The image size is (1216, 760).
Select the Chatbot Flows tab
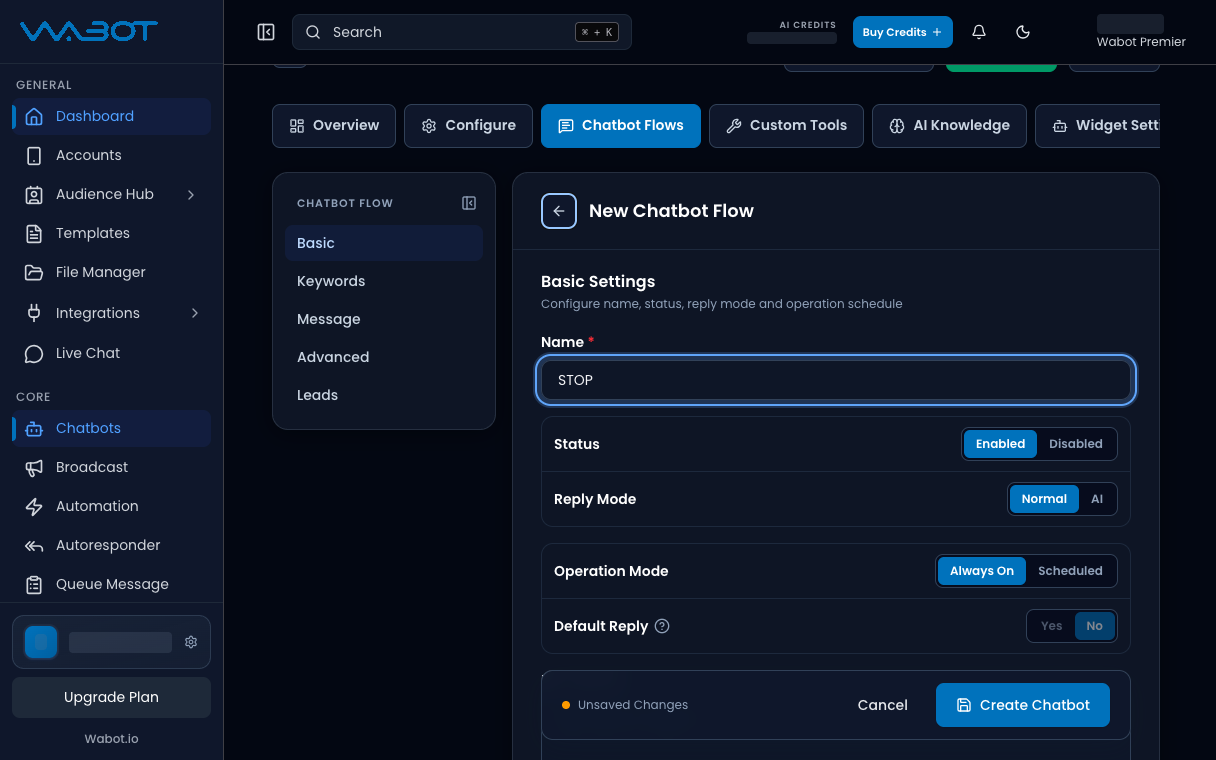point(621,126)
